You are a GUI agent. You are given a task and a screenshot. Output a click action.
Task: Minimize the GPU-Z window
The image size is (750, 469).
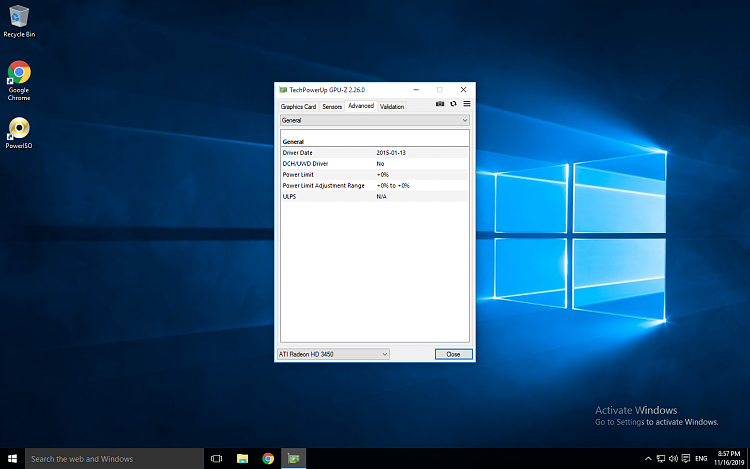pyautogui.click(x=416, y=90)
